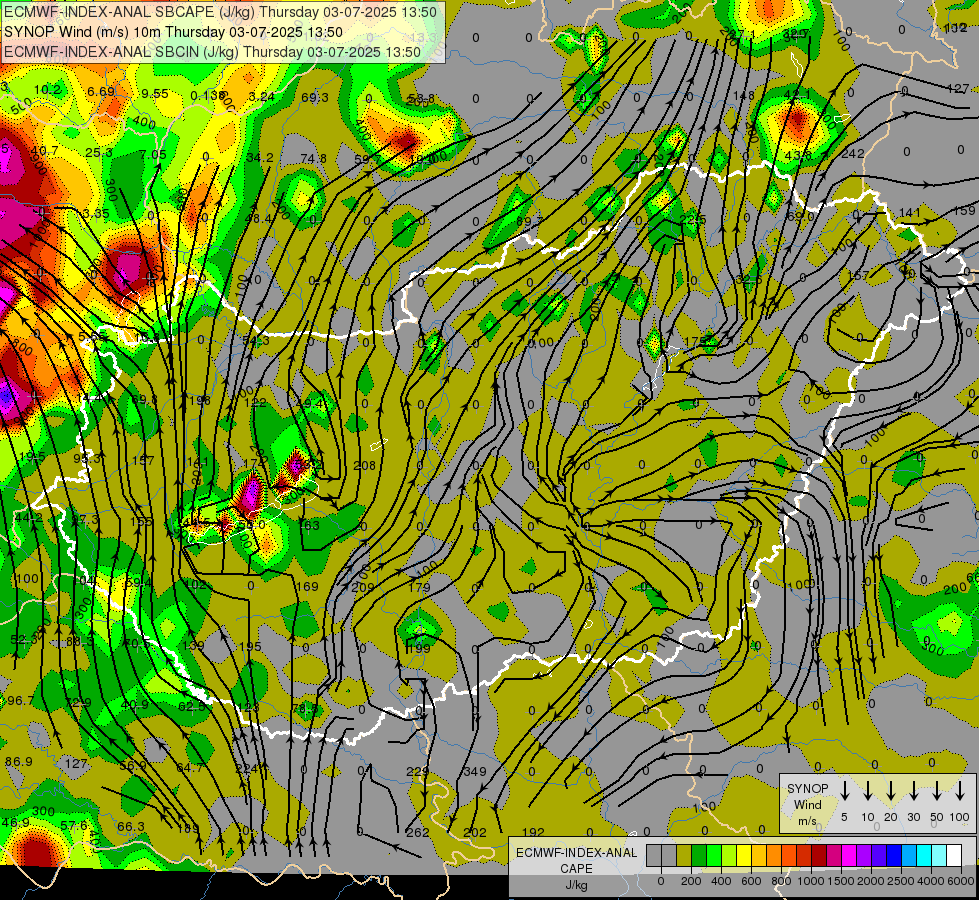Click the map value 96.7
Image resolution: width=979 pixels, height=900 pixels.
[20, 701]
